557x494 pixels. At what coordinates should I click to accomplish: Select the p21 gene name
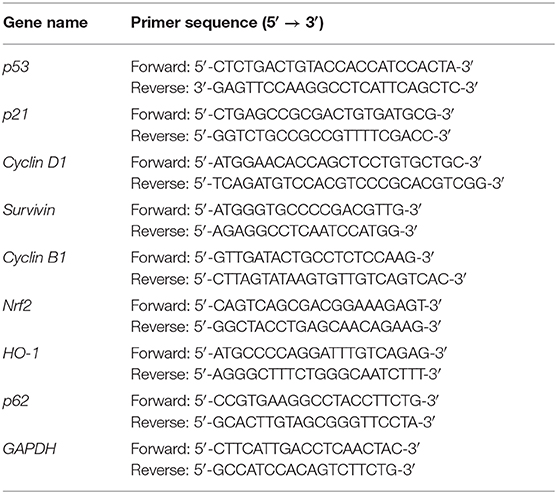click(x=16, y=115)
